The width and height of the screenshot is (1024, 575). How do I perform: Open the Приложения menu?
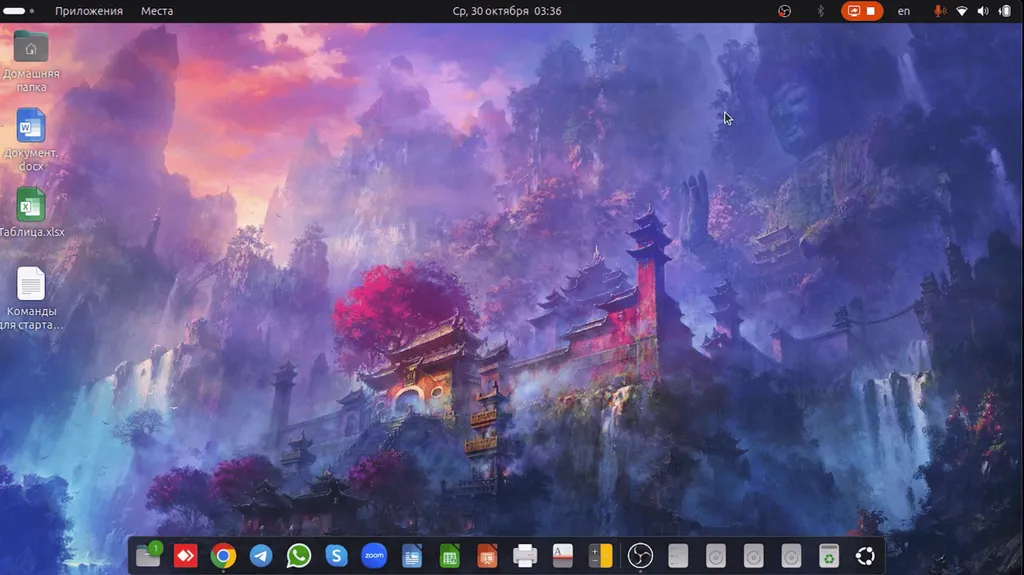click(x=89, y=11)
